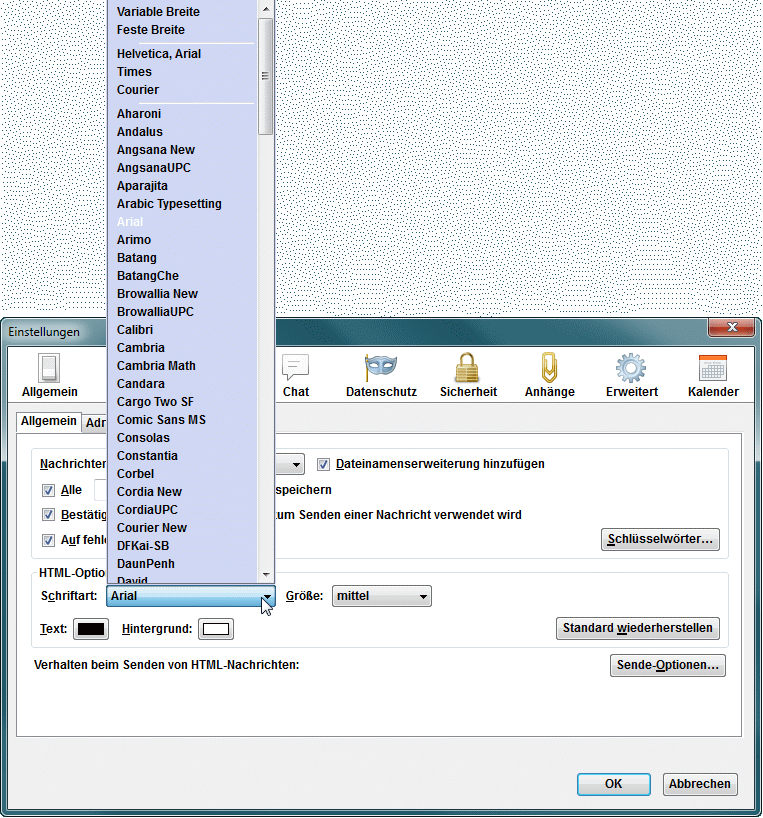Choose Aparajita font

coord(182,186)
